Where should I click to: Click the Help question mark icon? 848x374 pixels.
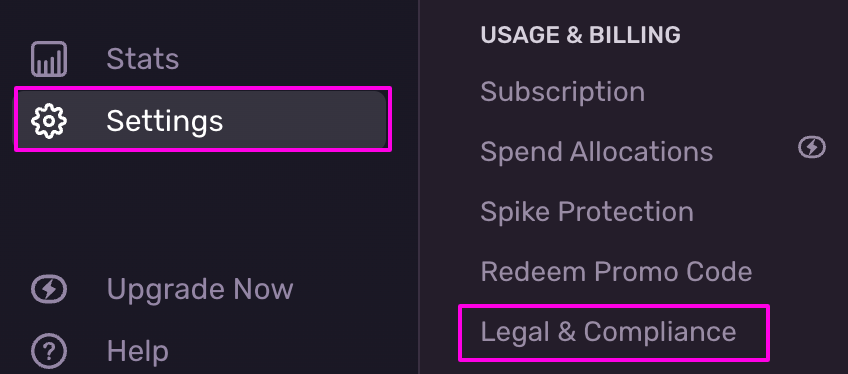click(x=49, y=352)
